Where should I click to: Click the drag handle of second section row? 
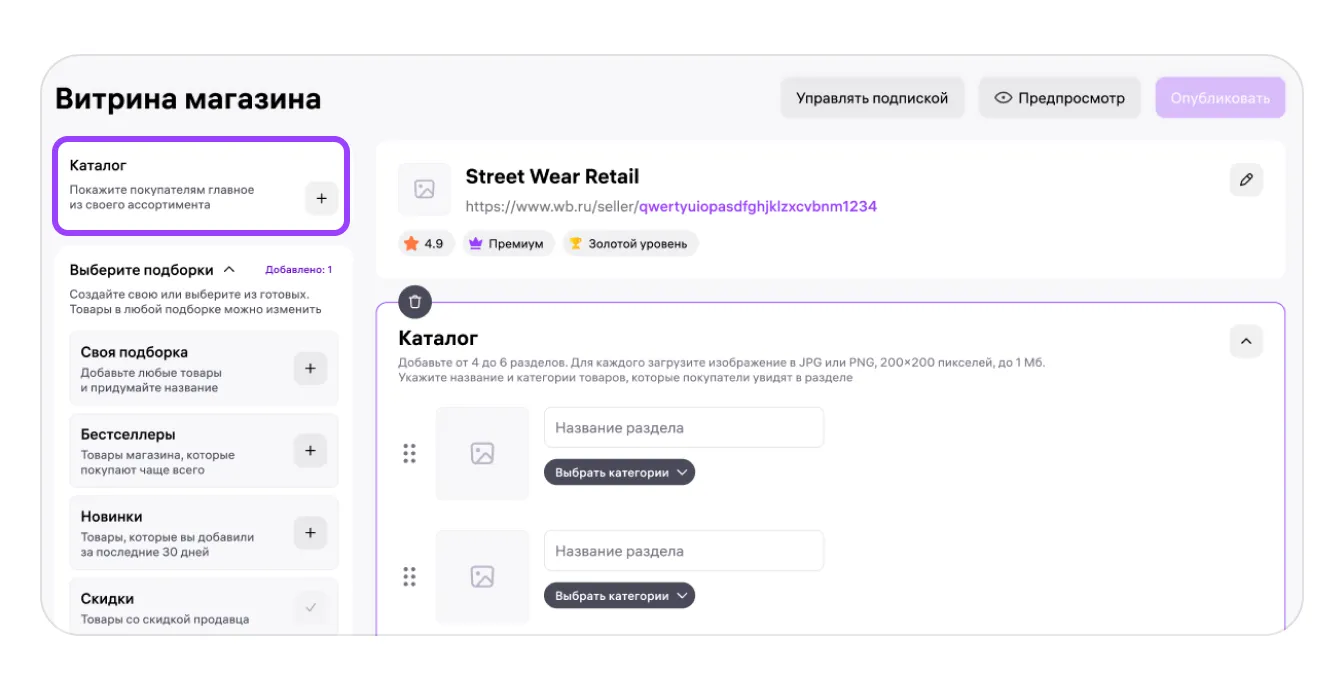[x=409, y=577]
